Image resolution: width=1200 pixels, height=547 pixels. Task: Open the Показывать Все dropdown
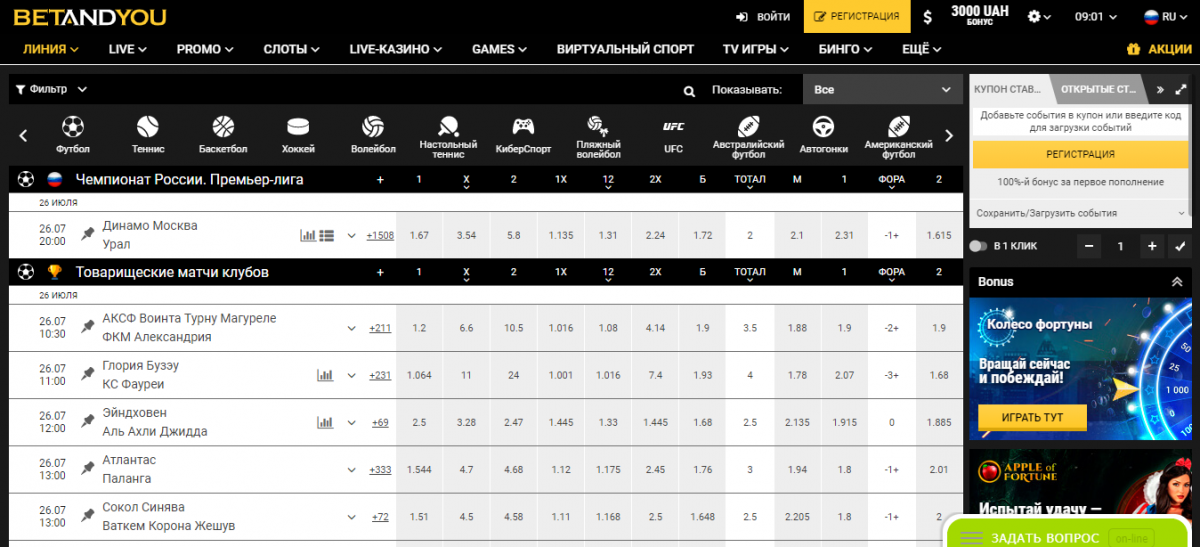click(x=882, y=89)
